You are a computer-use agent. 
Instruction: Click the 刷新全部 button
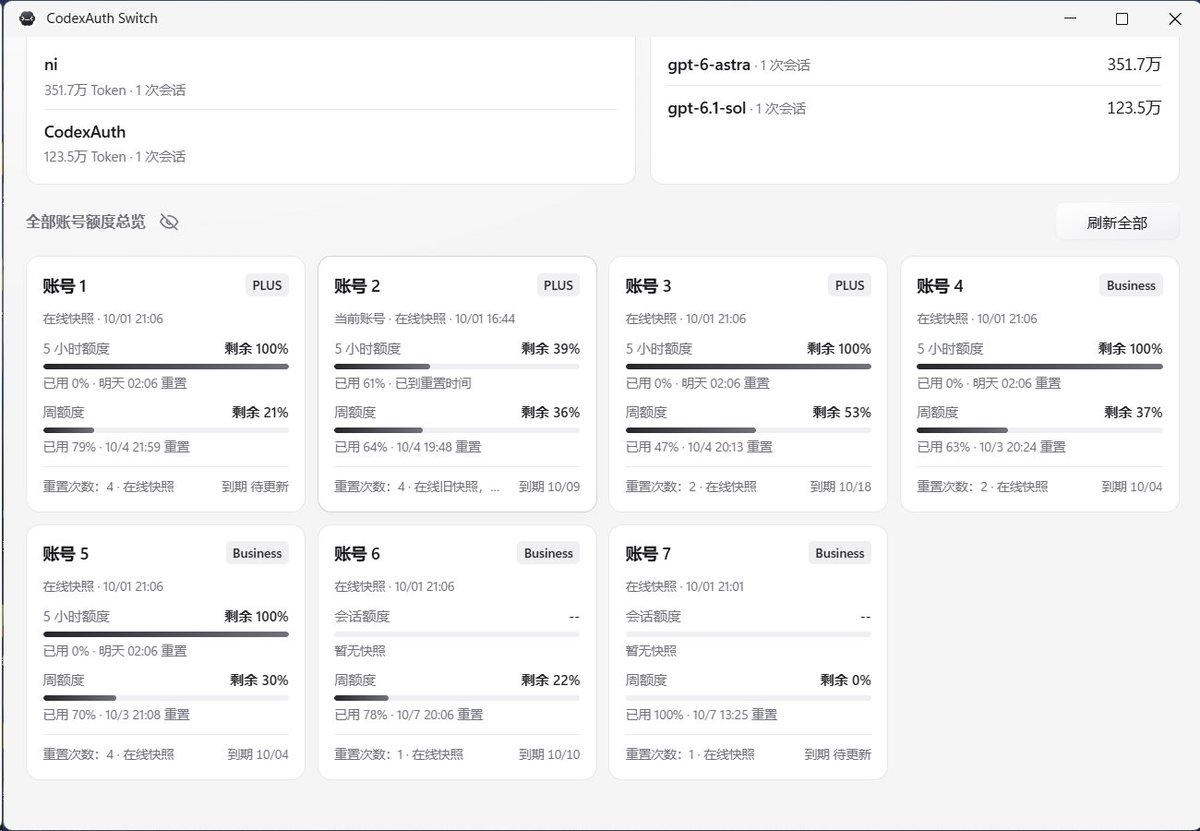tap(1117, 223)
